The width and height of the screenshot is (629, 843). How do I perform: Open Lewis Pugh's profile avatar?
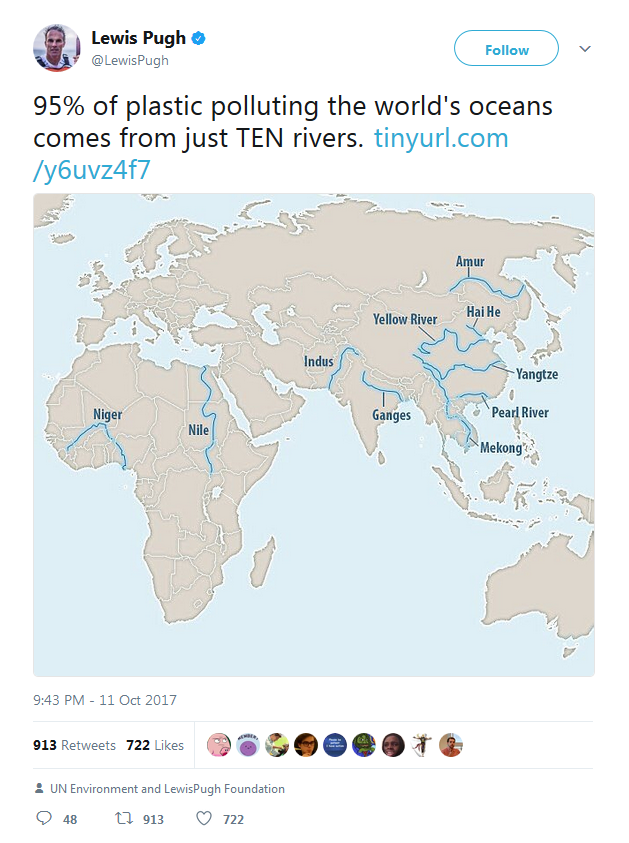(60, 46)
